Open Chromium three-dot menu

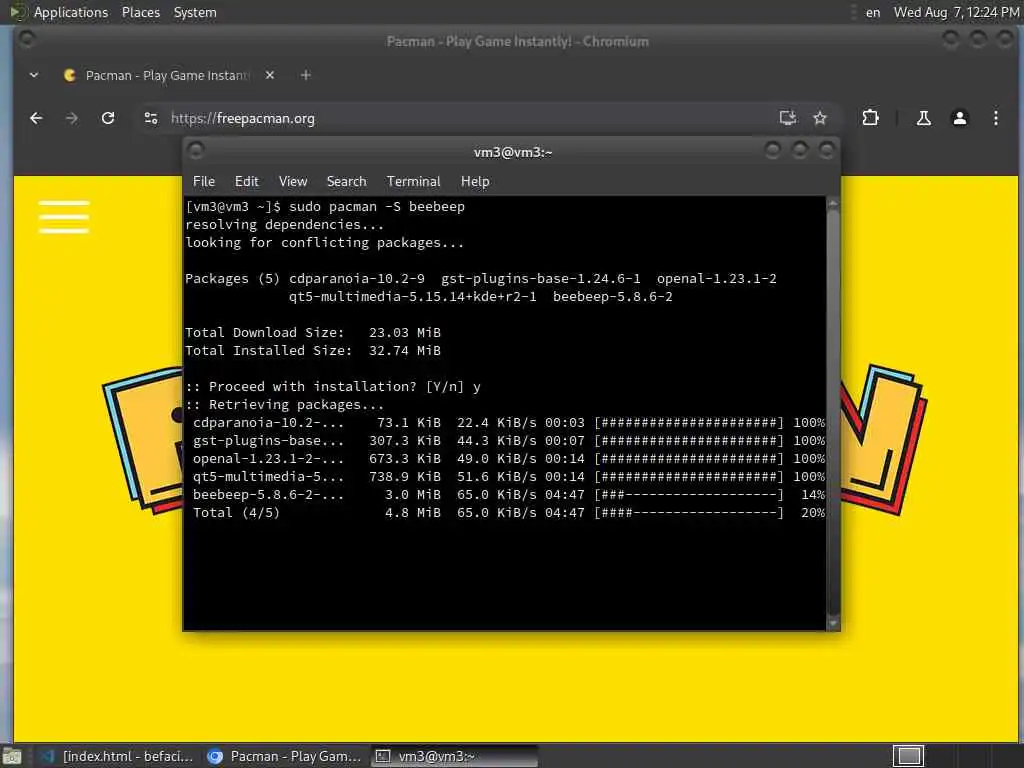pos(995,118)
